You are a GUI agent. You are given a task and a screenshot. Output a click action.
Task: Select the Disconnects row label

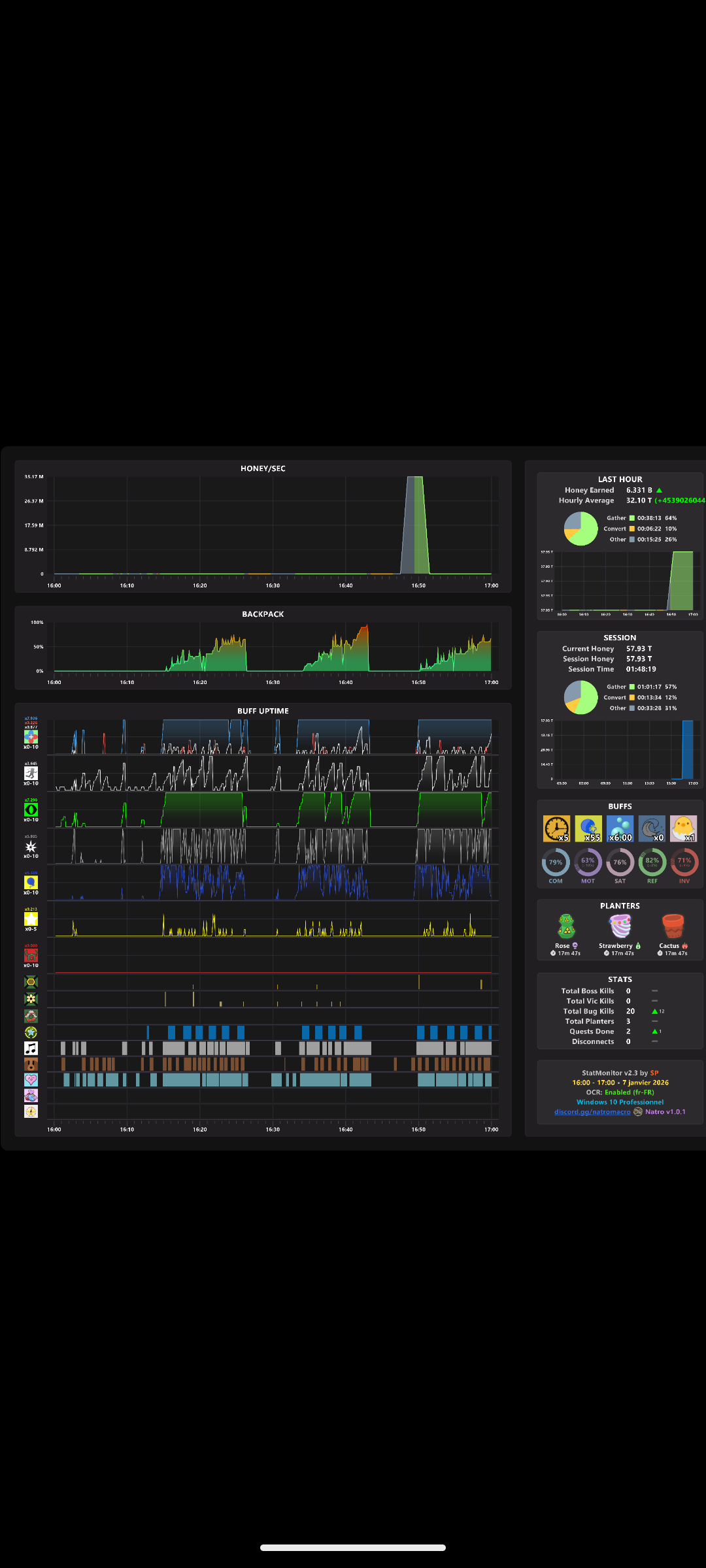coord(593,1041)
